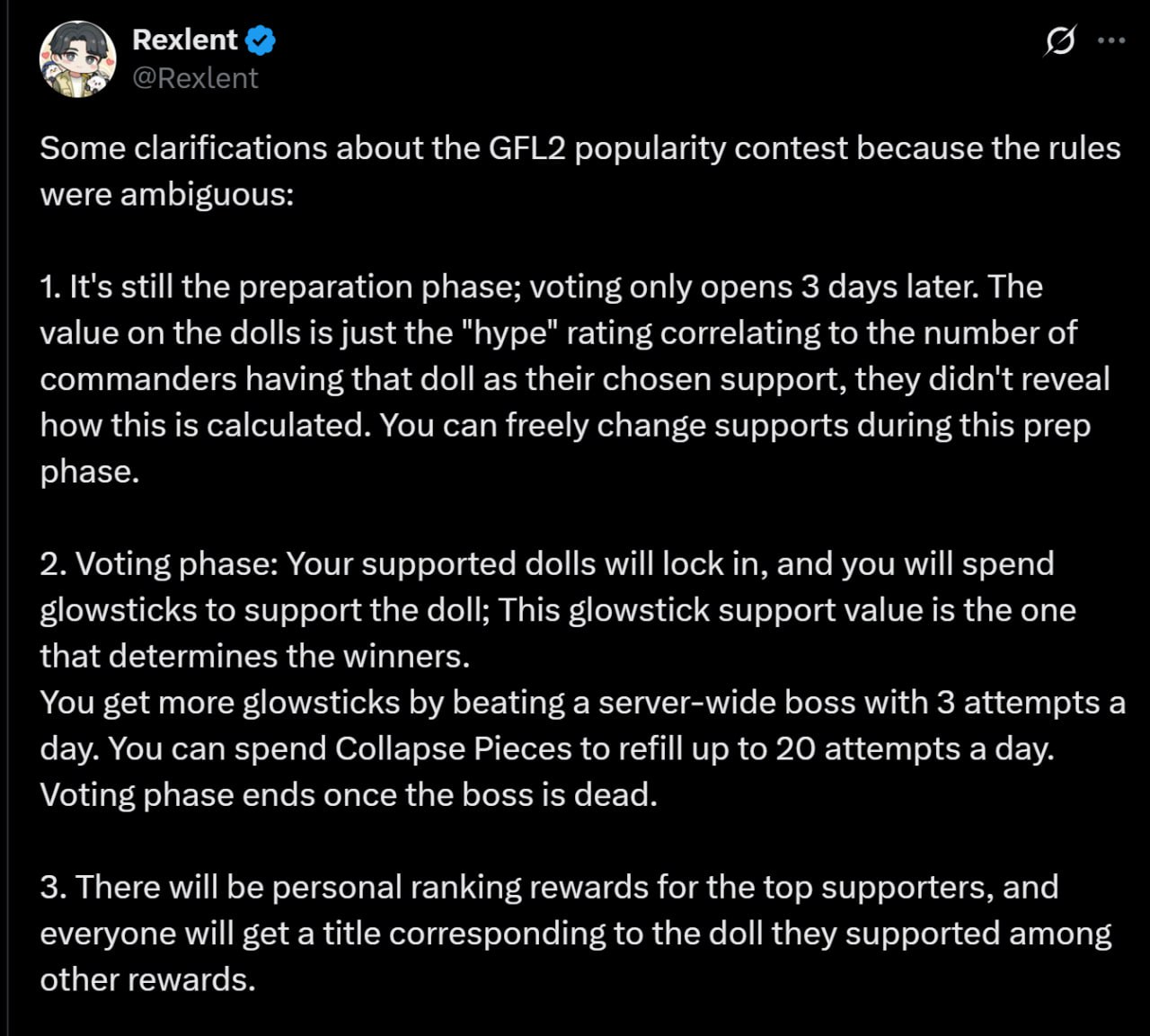This screenshot has height=1036, width=1150.
Task: Click the final line "other rewards."
Action: (x=147, y=979)
